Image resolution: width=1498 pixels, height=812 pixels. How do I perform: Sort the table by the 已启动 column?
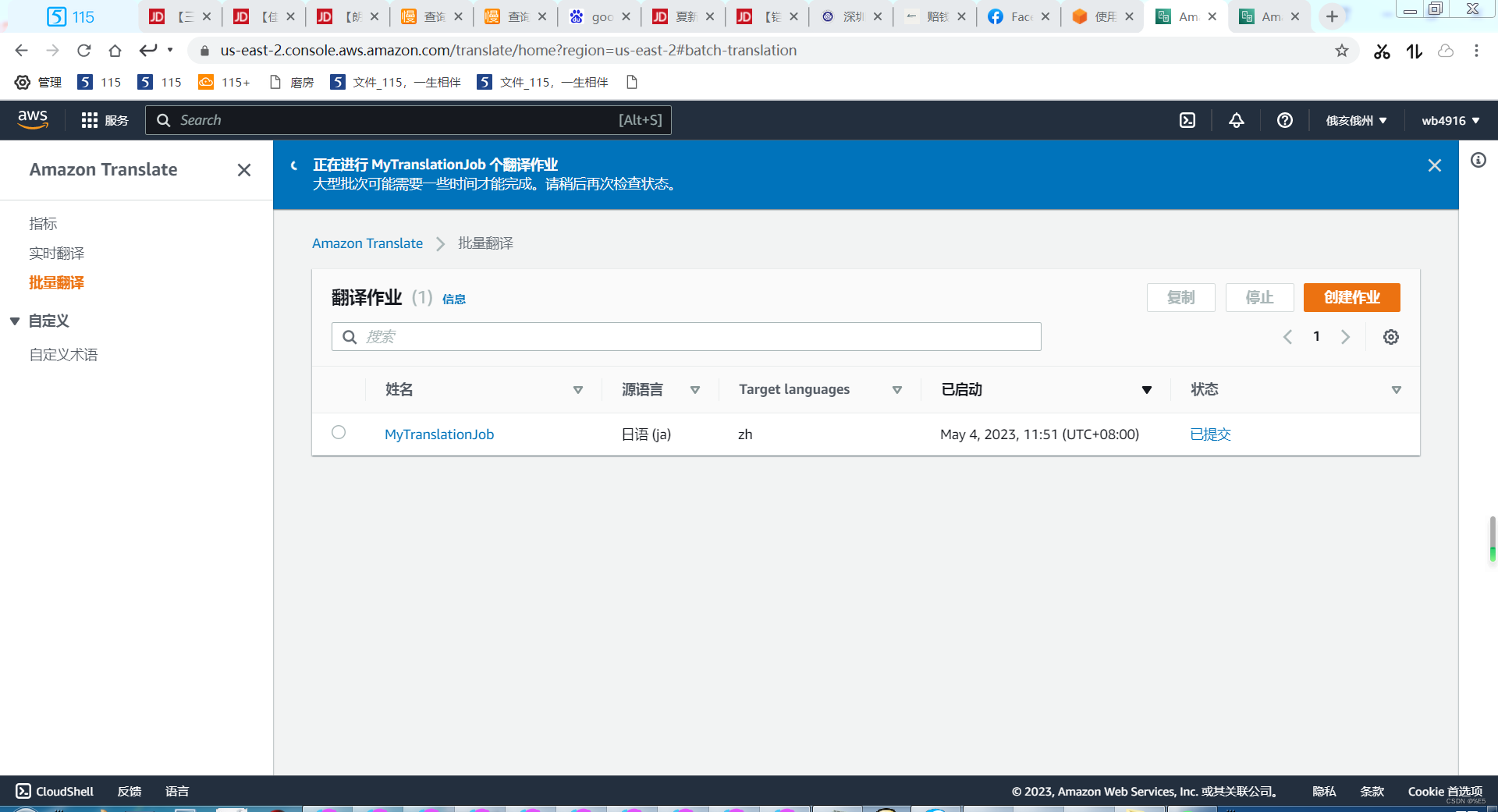click(1147, 390)
